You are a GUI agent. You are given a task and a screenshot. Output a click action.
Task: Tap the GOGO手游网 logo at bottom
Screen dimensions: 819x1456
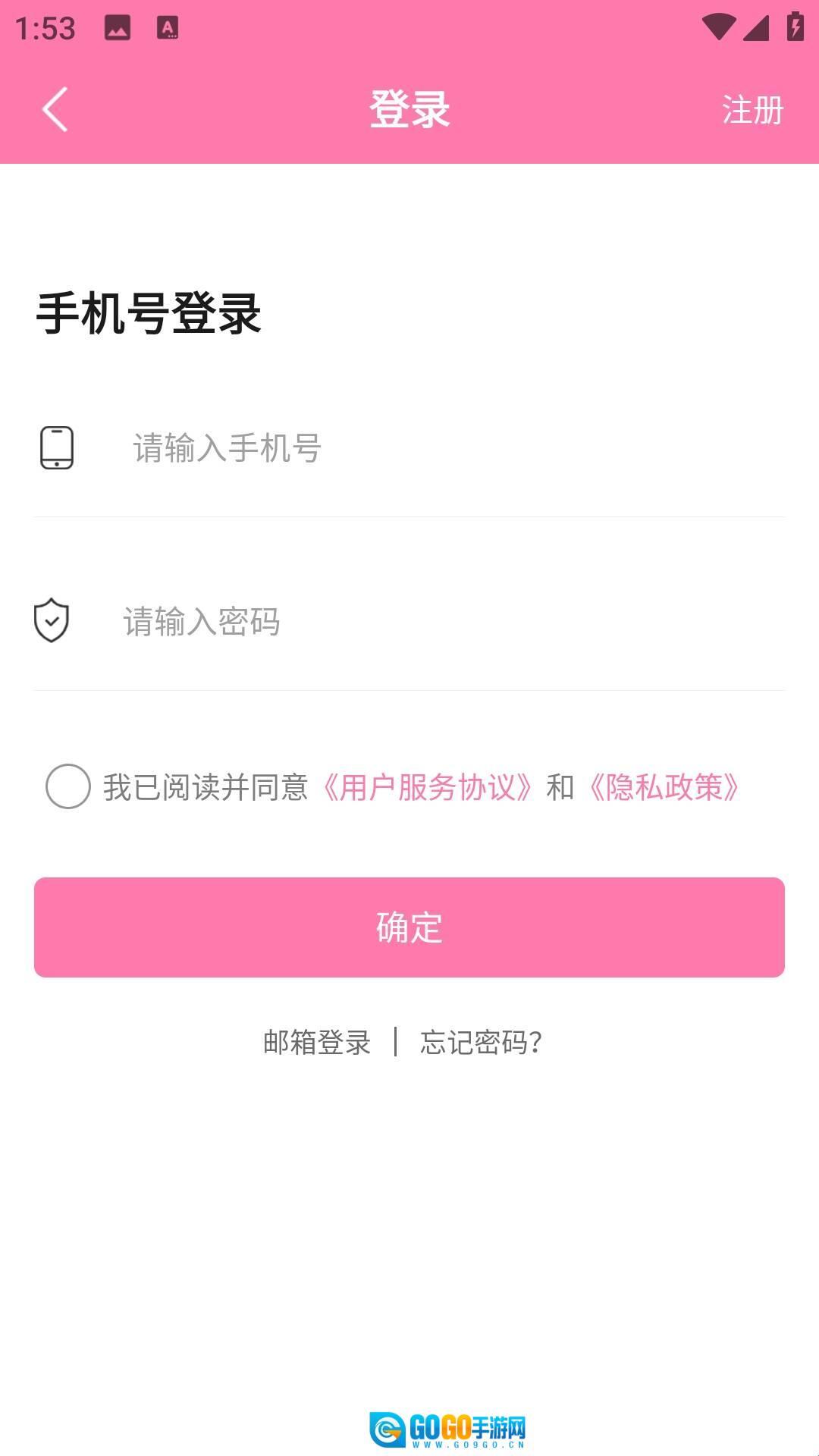click(447, 1429)
